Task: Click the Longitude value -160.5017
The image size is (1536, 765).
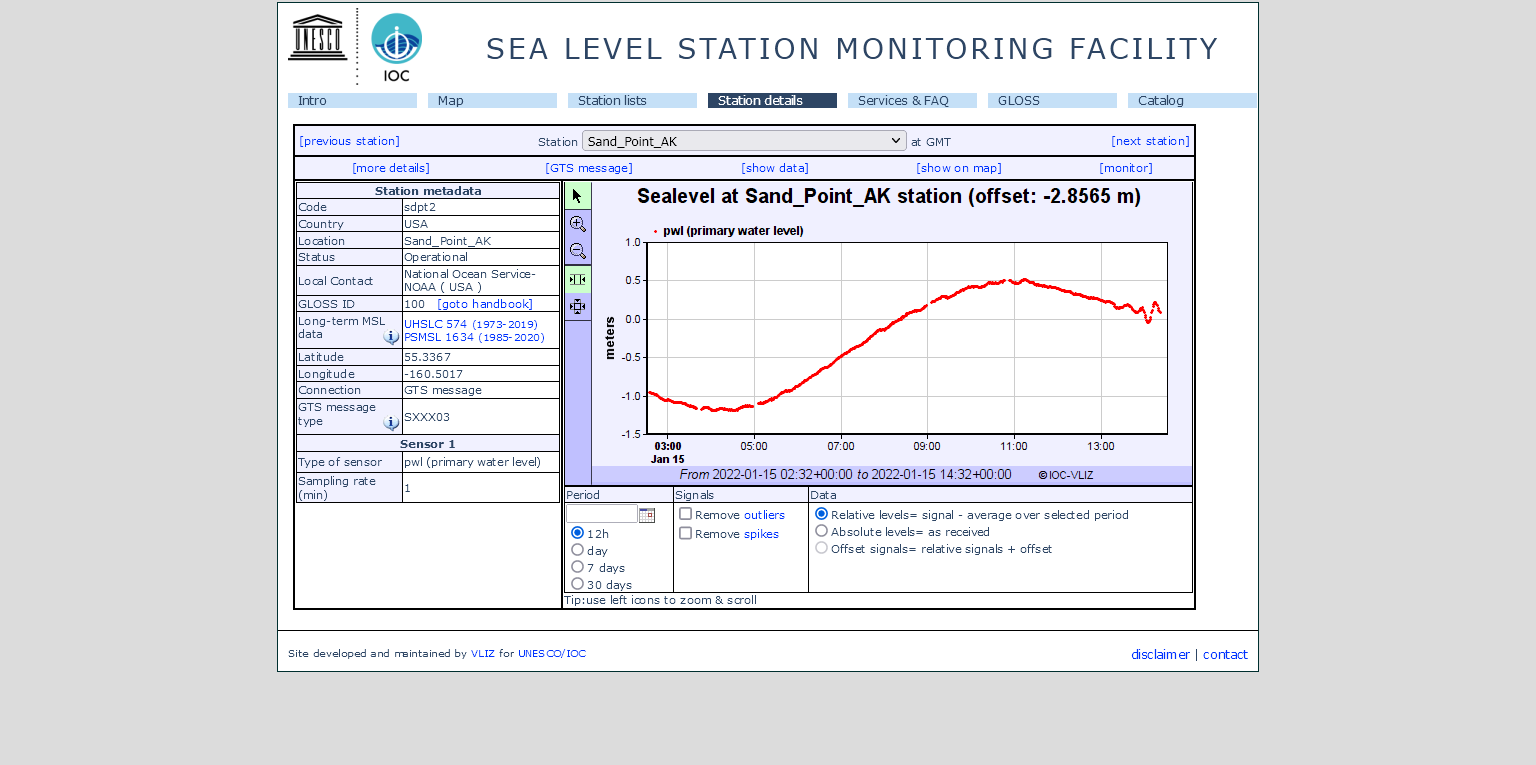Action: [433, 374]
